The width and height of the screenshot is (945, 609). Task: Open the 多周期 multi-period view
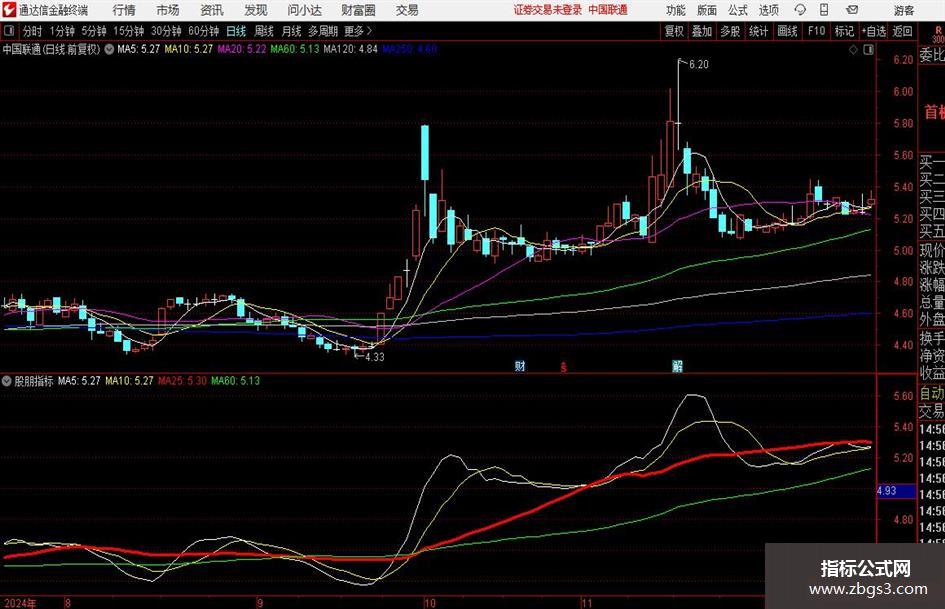(323, 31)
